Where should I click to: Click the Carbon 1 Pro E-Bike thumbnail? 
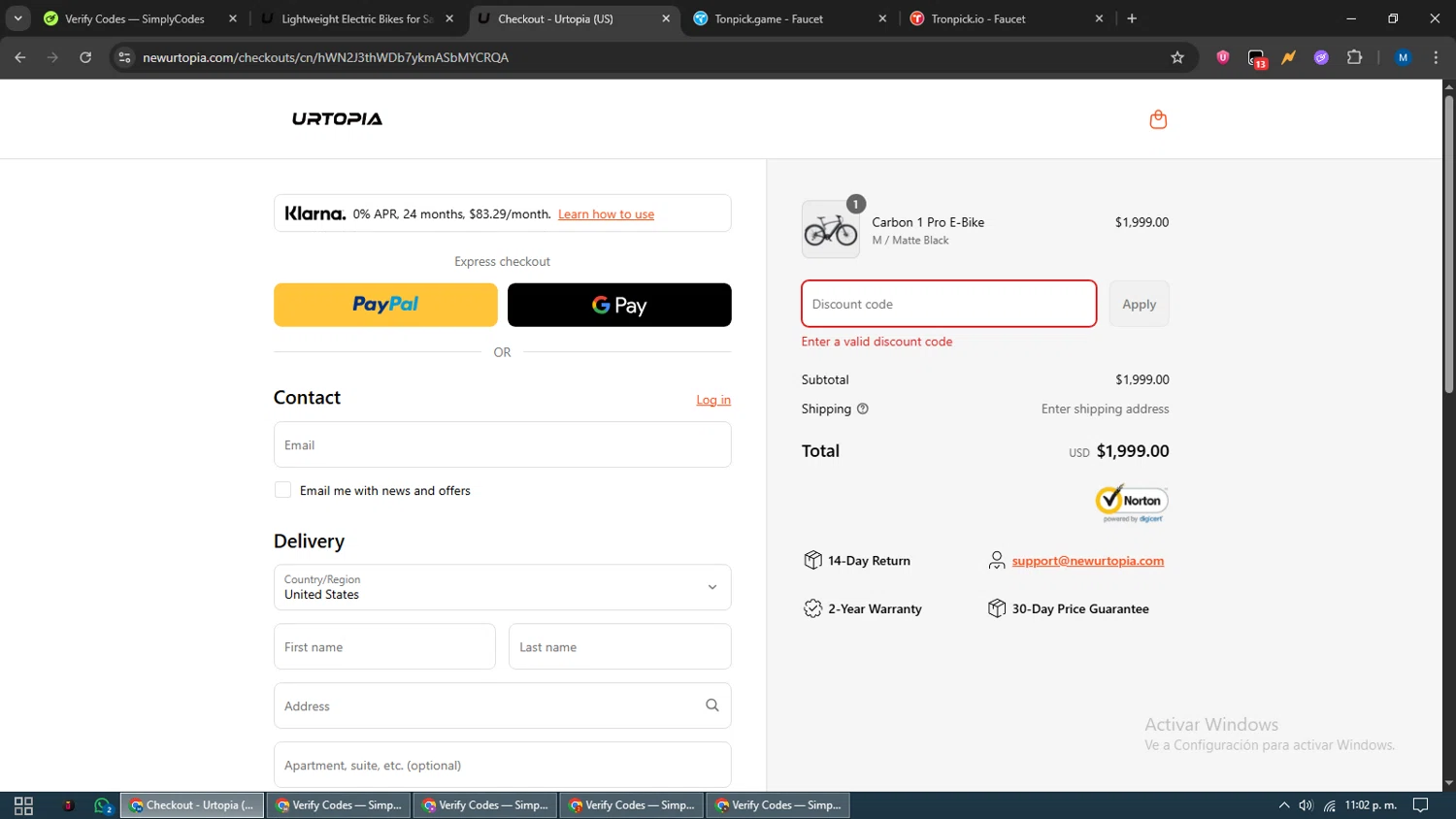(x=831, y=229)
